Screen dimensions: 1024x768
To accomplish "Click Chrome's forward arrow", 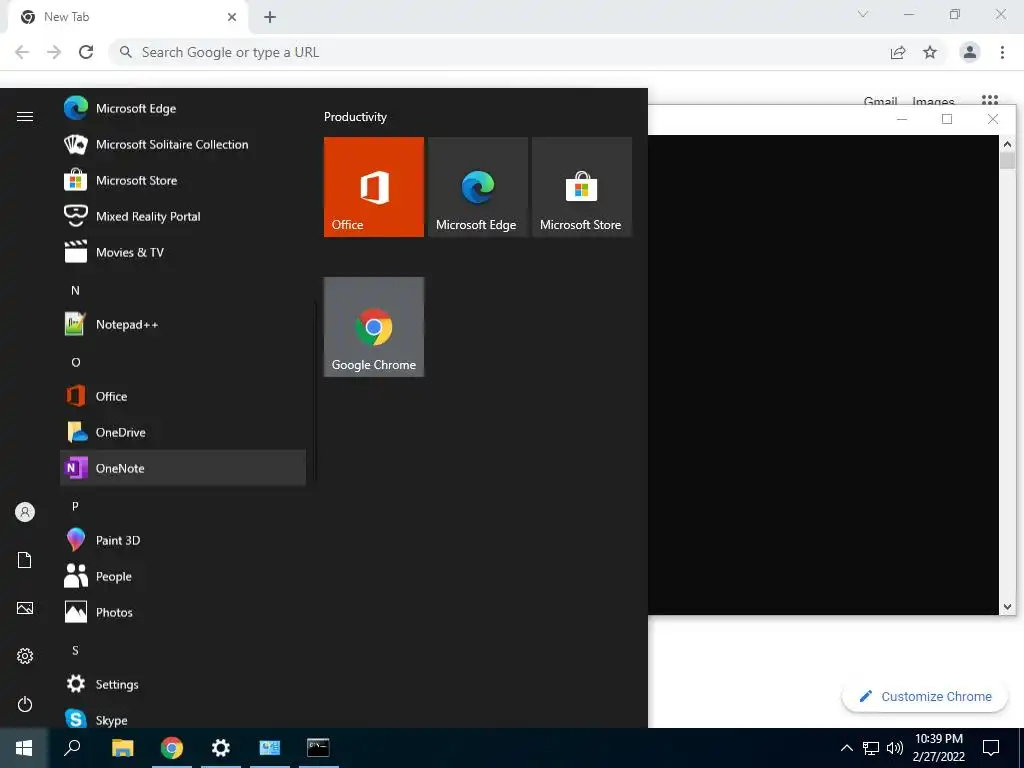I will [54, 52].
